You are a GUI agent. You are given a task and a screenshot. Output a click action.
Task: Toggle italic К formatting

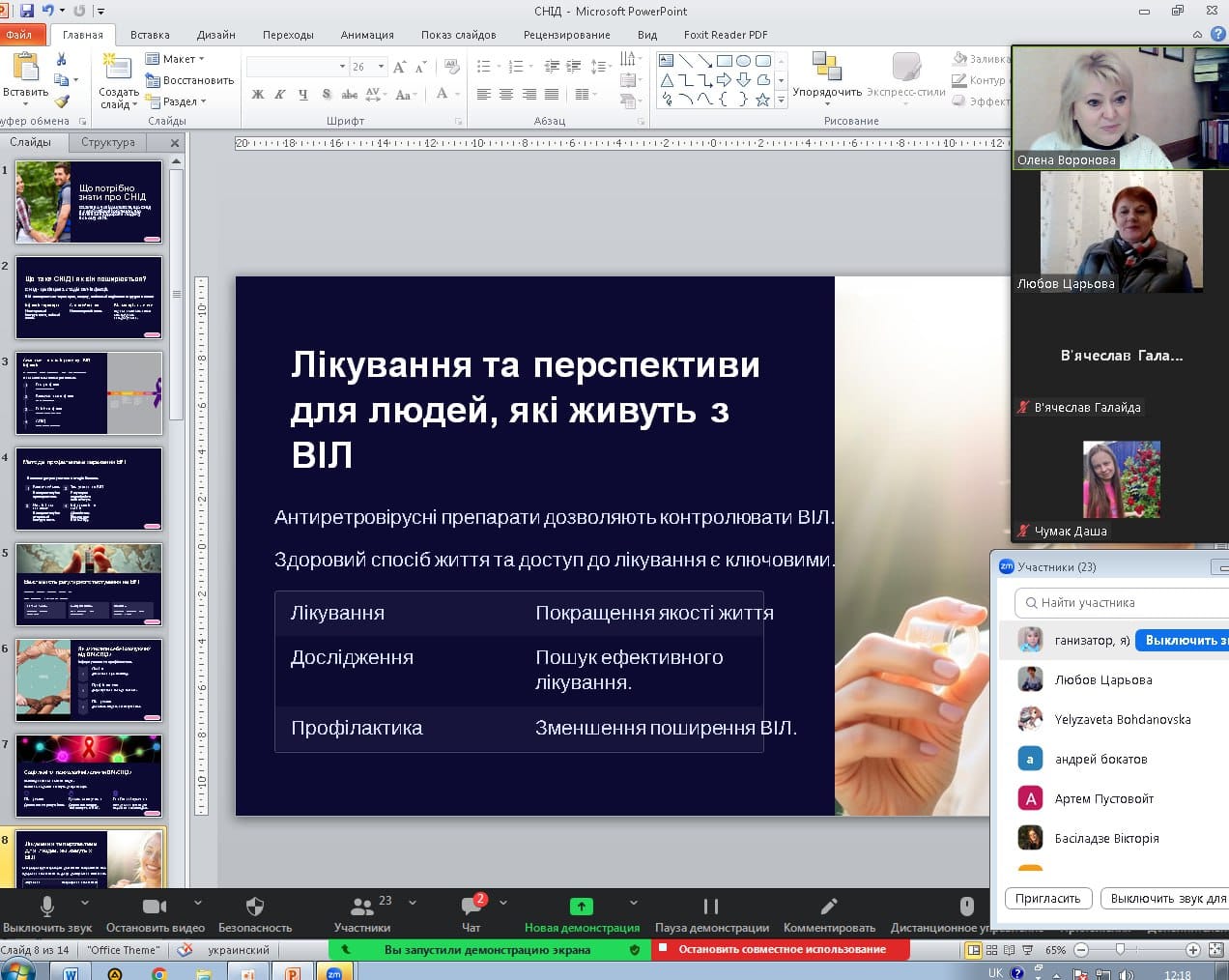point(280,95)
